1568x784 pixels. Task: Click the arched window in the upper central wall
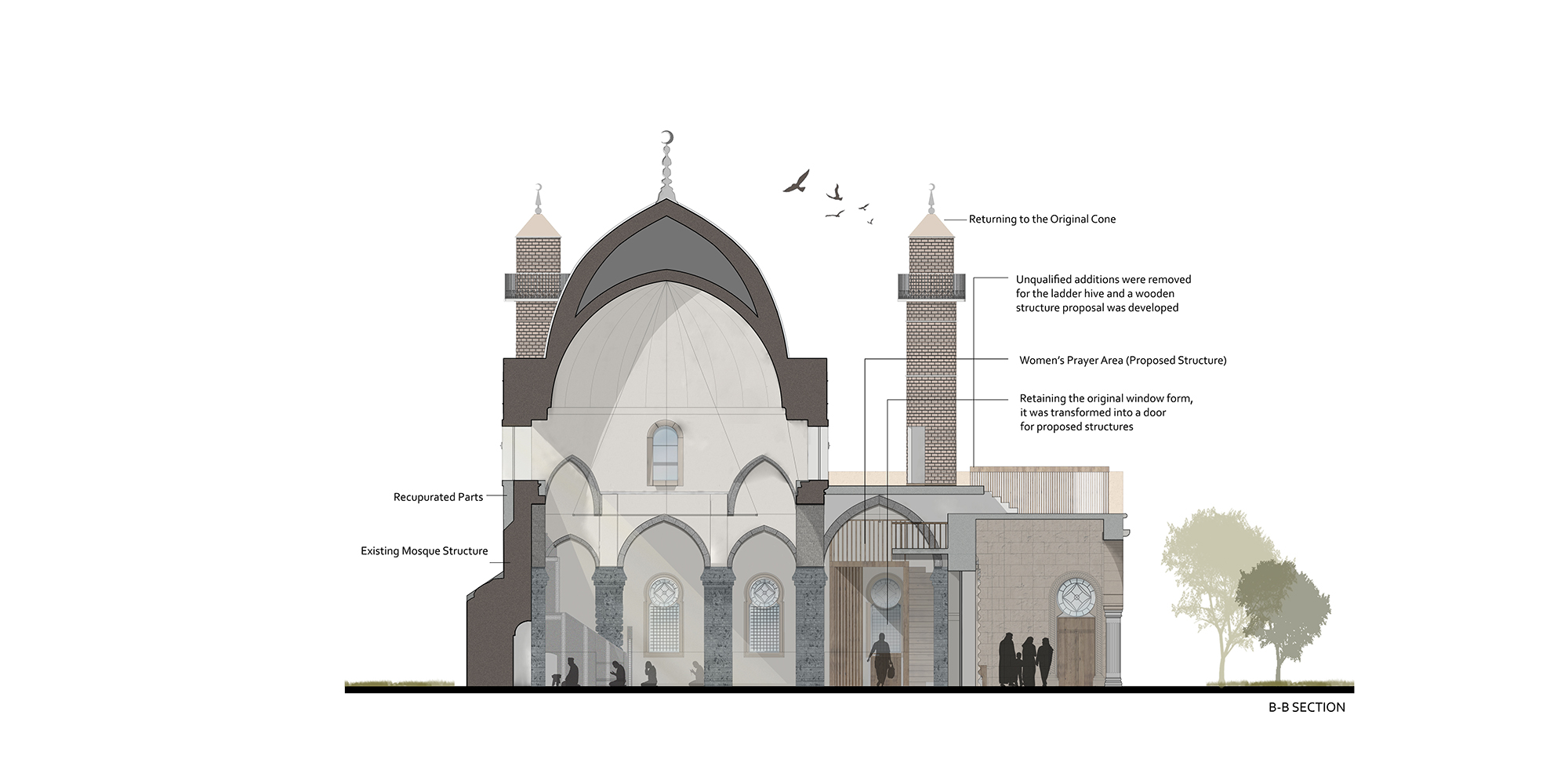(x=664, y=452)
